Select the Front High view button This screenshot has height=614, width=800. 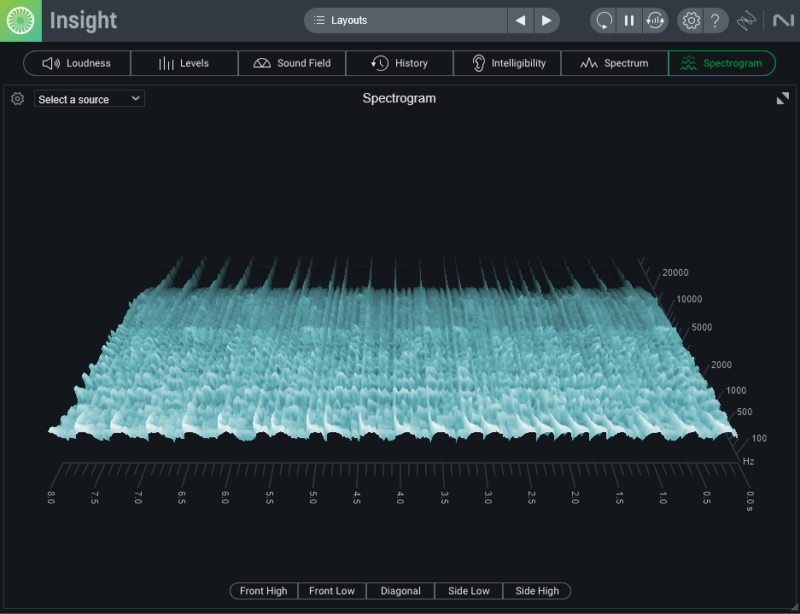[263, 591]
